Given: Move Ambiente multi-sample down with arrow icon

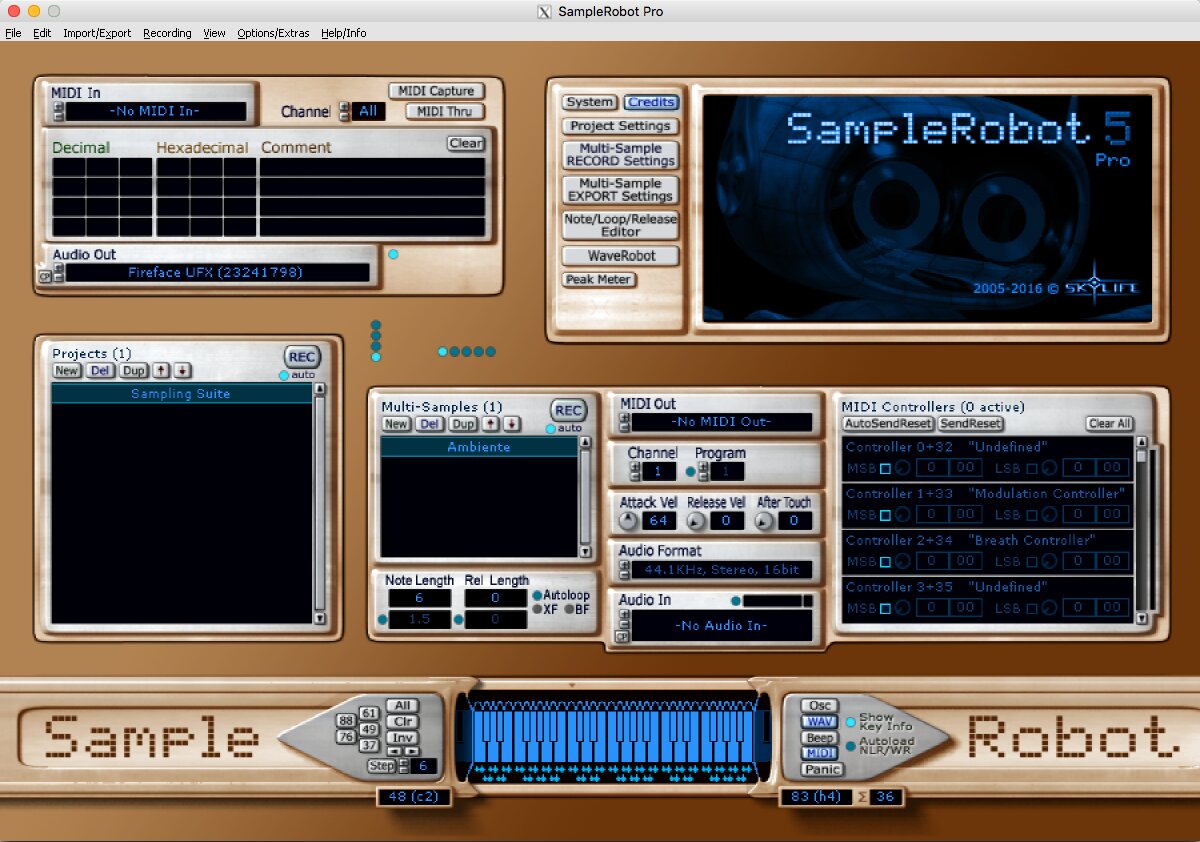Looking at the screenshot, I should click(510, 424).
